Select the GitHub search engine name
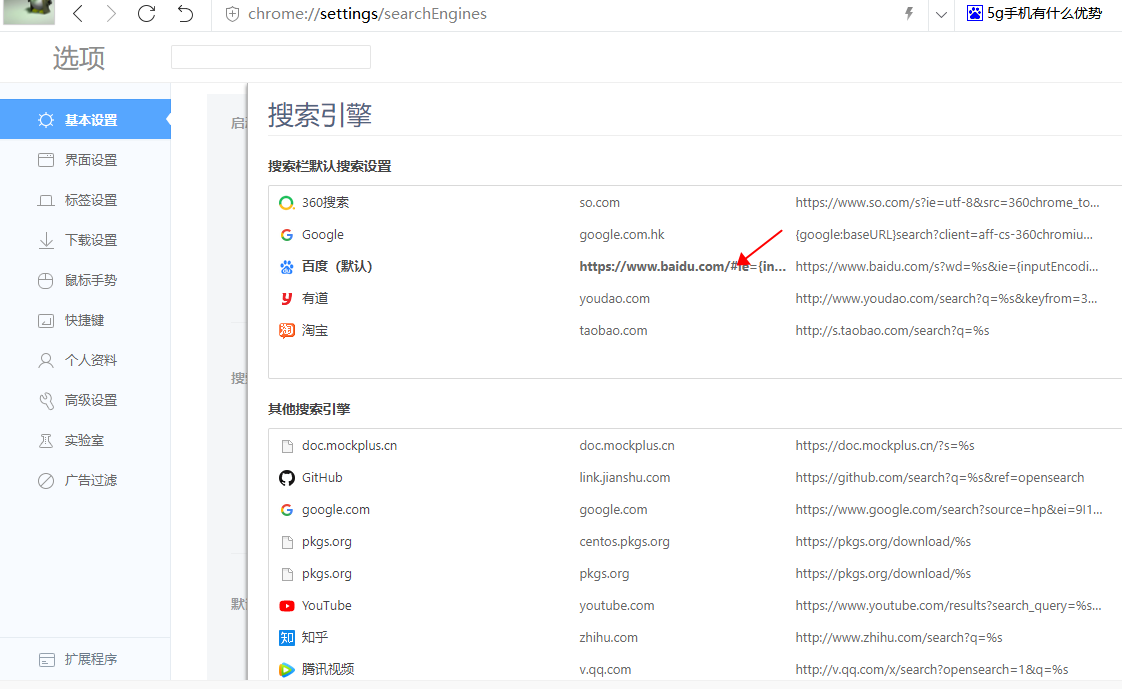 [x=322, y=477]
